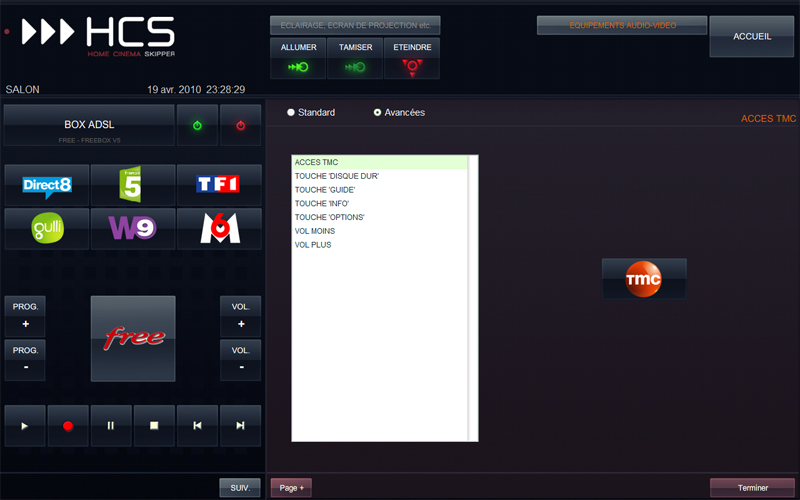Select VOL MOINS list entry
The height and width of the screenshot is (500, 800).
tap(380, 231)
